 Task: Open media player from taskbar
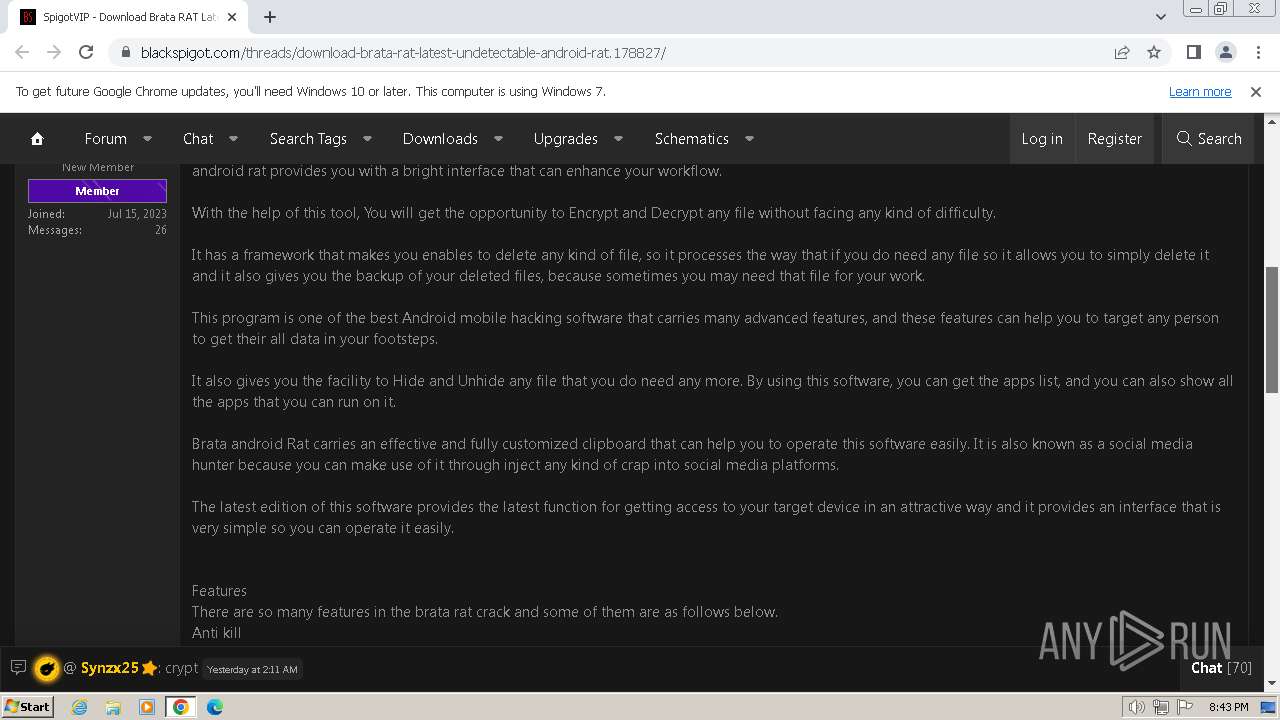pos(147,707)
